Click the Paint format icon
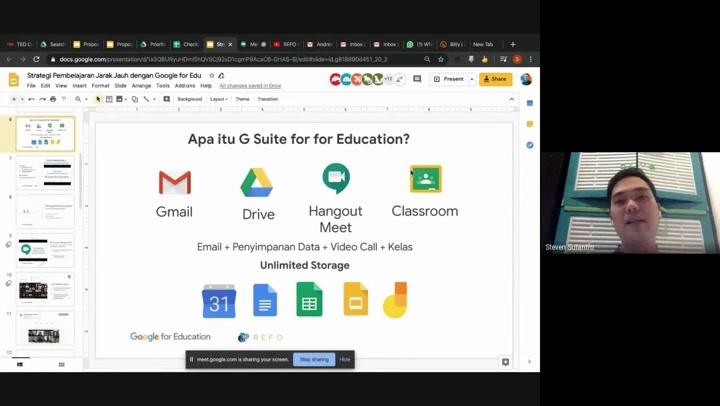Image resolution: width=720 pixels, height=406 pixels. 64,99
